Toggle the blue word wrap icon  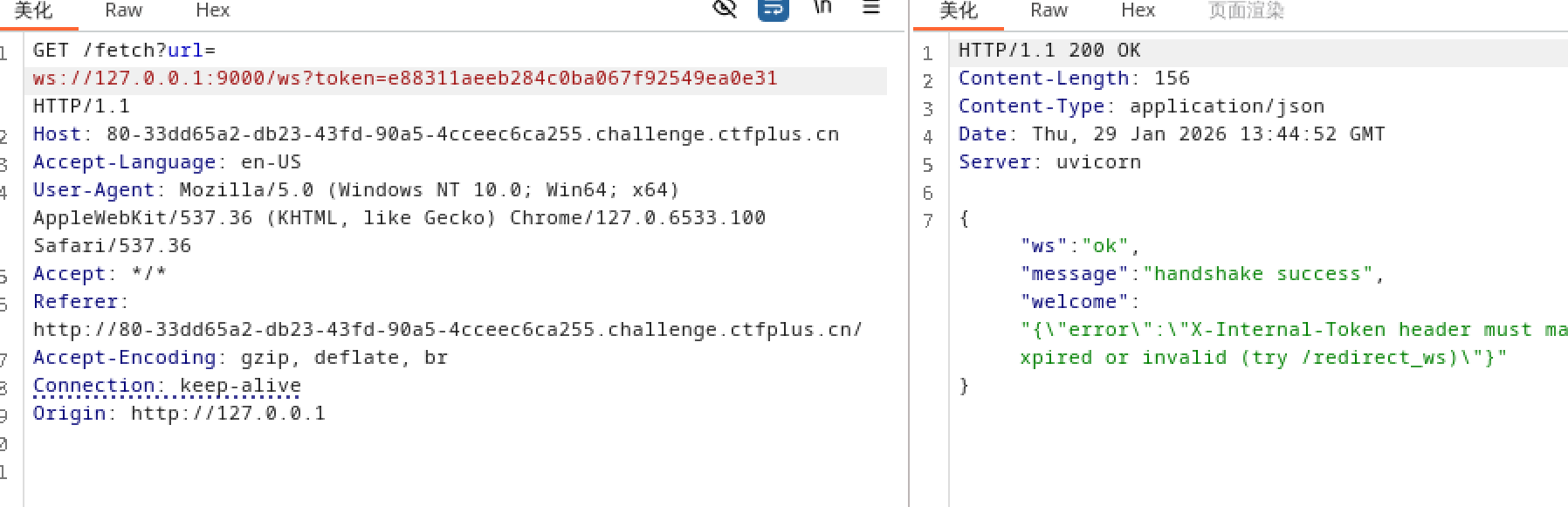coord(773,9)
